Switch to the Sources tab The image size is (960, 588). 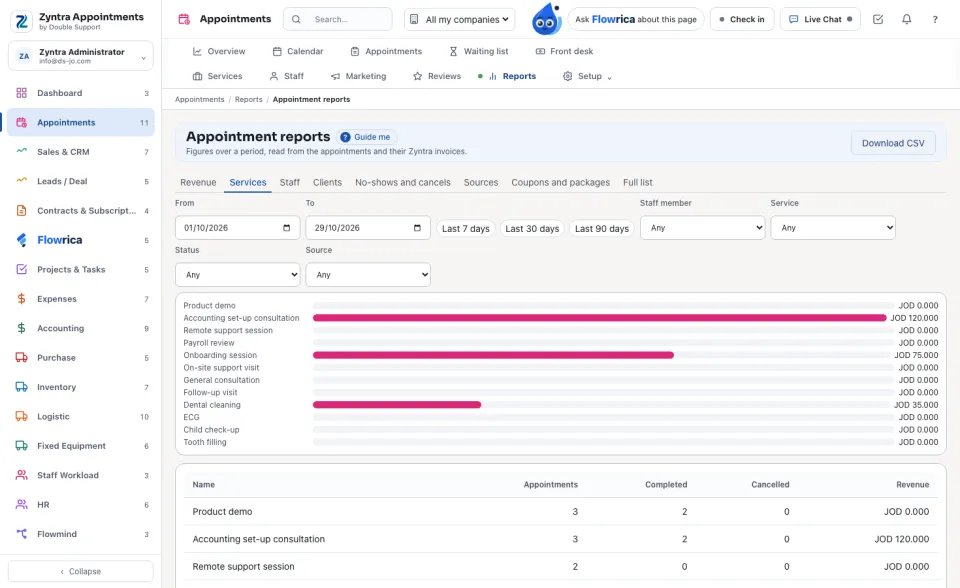click(481, 183)
